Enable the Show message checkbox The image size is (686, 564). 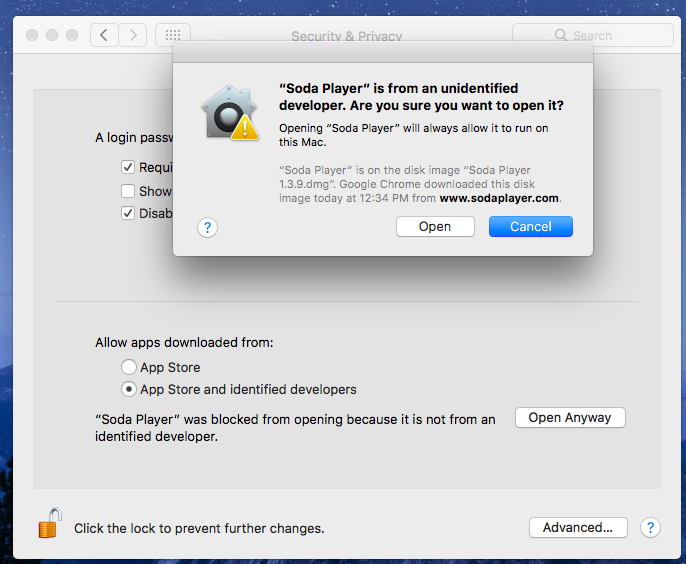coord(128,191)
